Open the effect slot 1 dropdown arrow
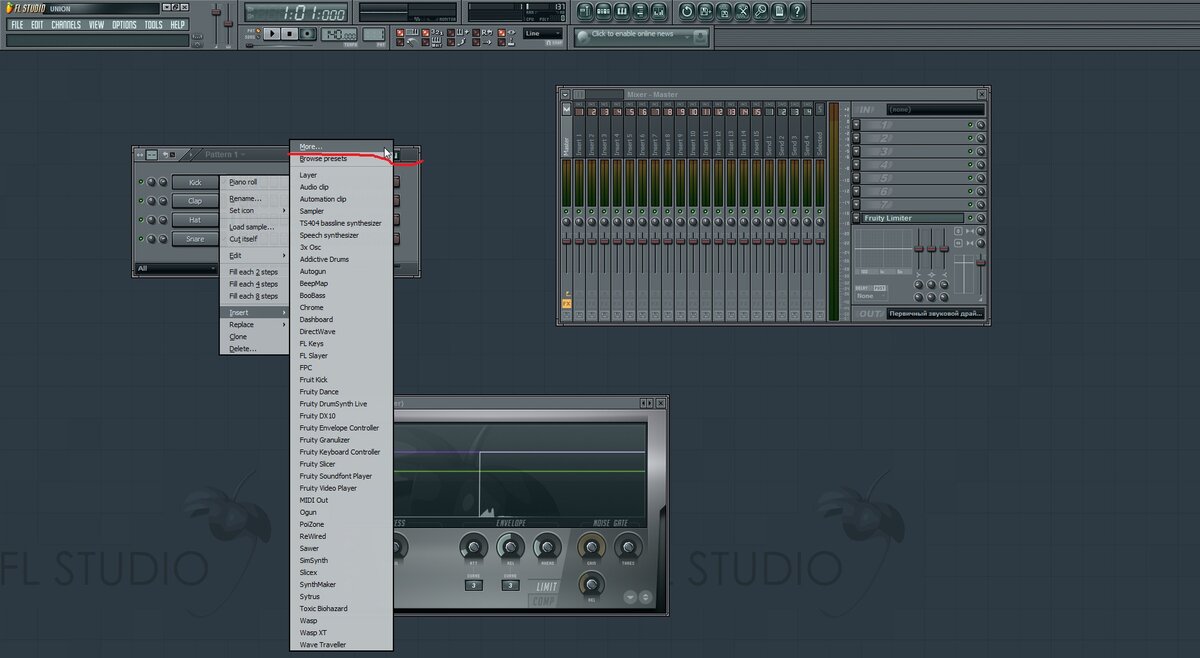This screenshot has height=658, width=1200. [856, 124]
